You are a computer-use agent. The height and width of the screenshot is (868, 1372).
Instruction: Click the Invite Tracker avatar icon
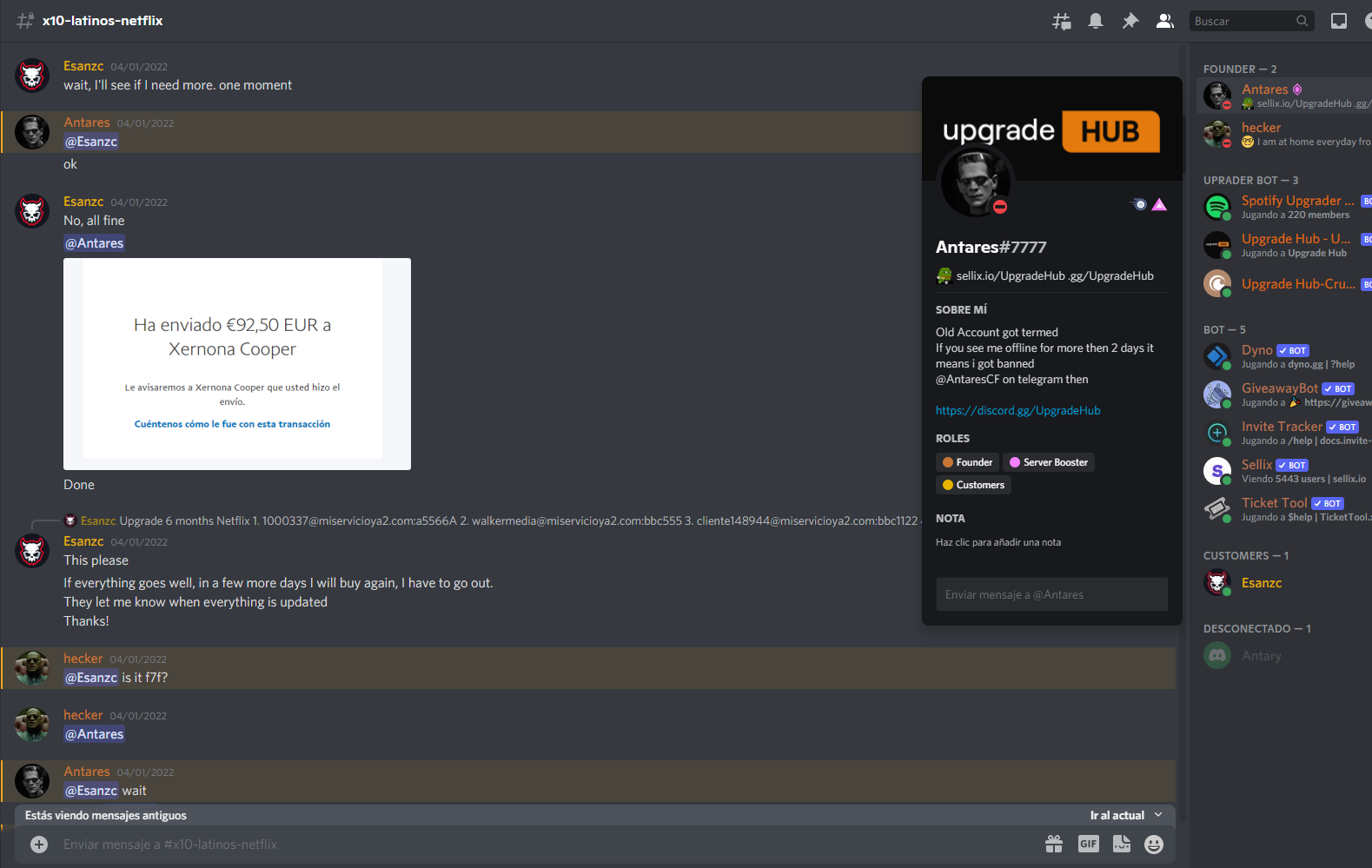click(x=1217, y=433)
